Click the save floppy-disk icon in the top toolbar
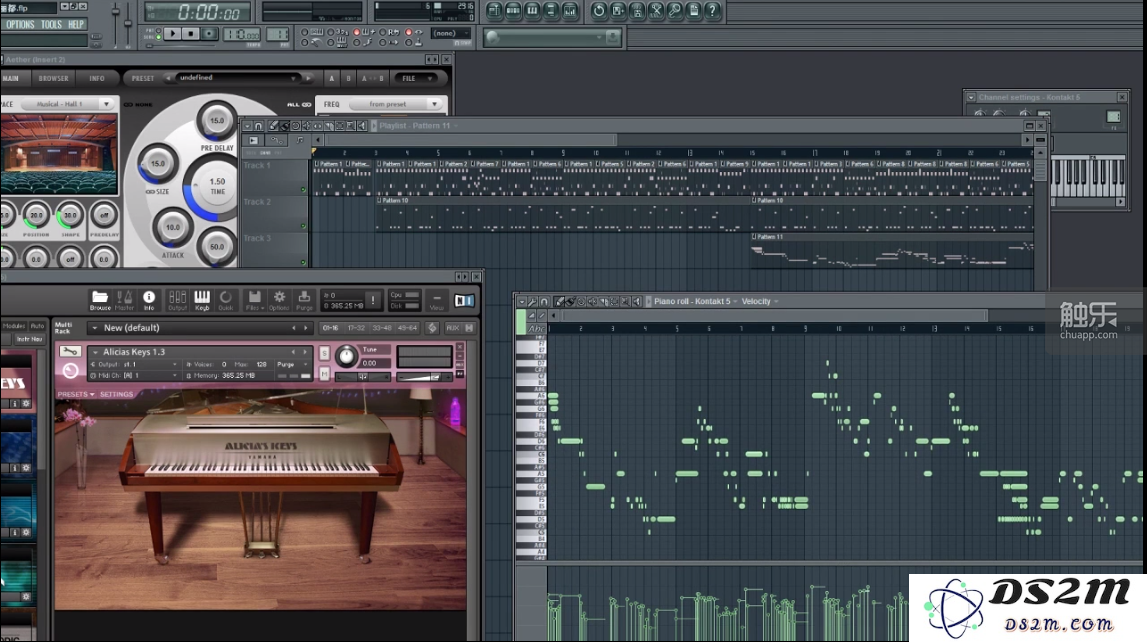Viewport: 1147px width, 642px height. 617,10
